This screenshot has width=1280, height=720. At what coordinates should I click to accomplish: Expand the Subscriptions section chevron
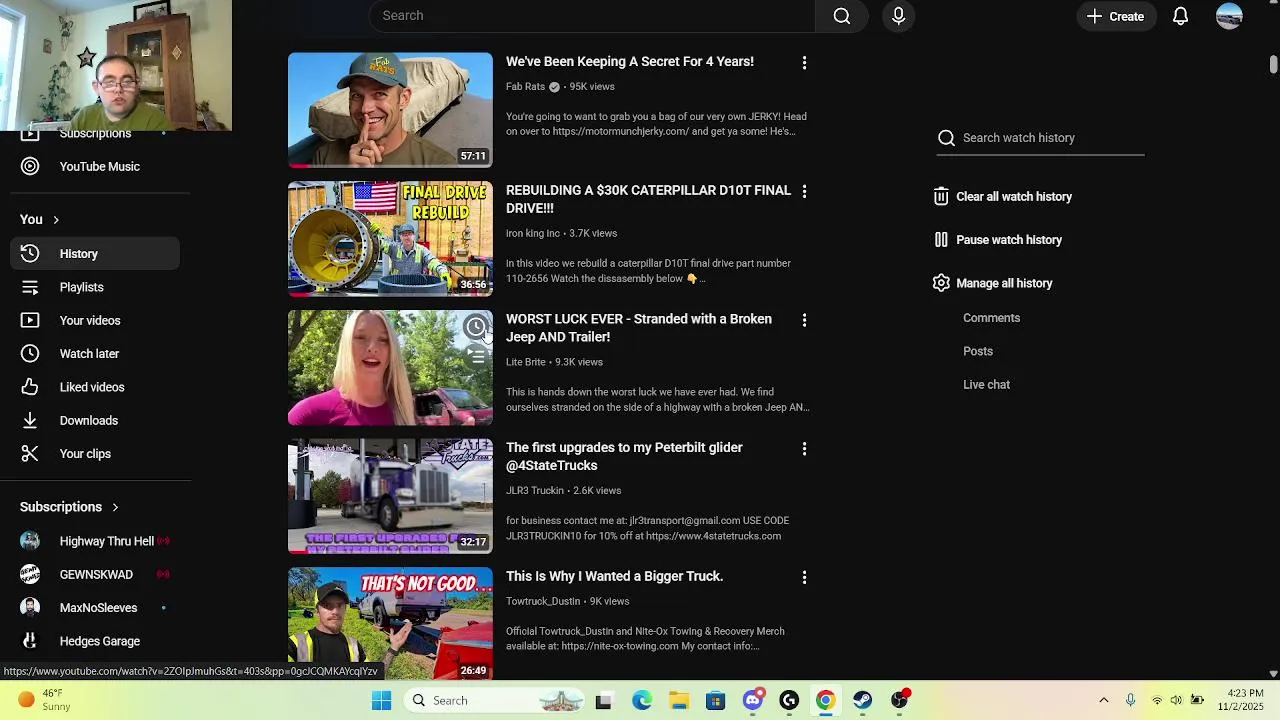(x=115, y=507)
